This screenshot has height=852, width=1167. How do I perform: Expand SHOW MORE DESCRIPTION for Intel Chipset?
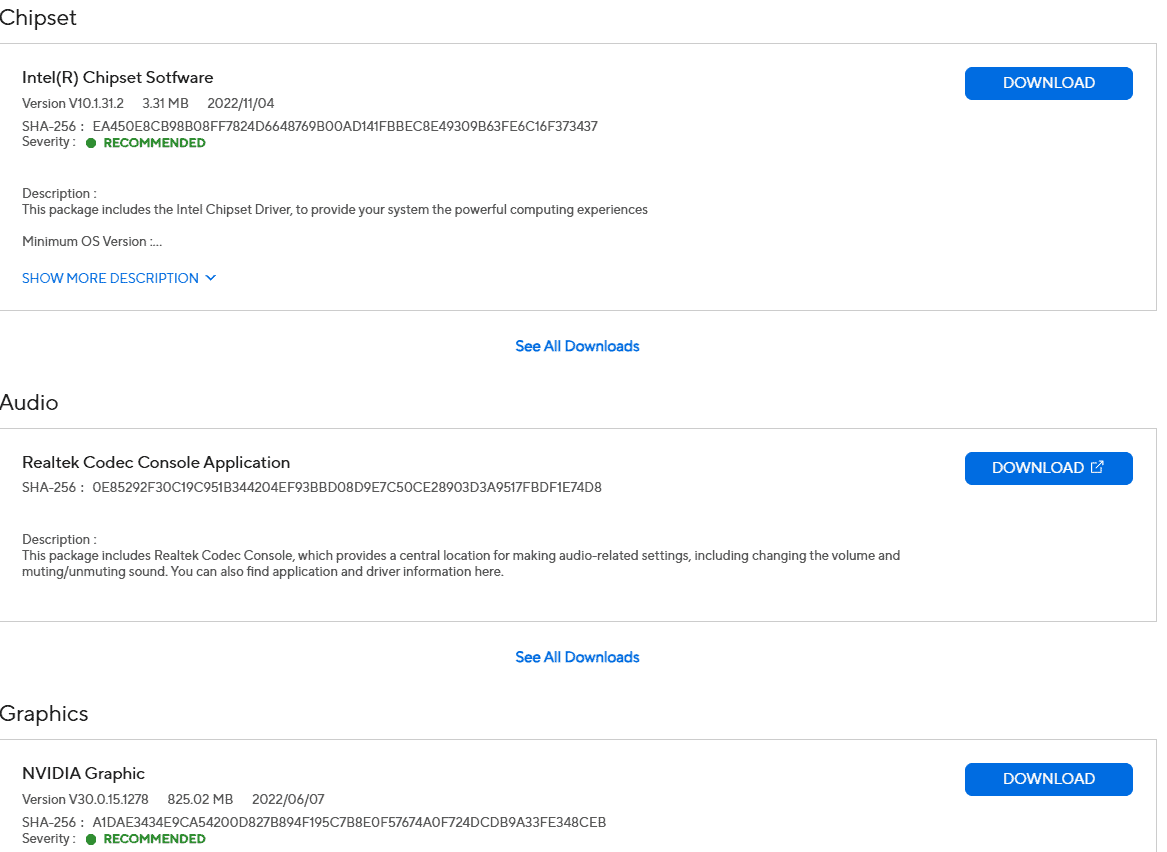(110, 278)
